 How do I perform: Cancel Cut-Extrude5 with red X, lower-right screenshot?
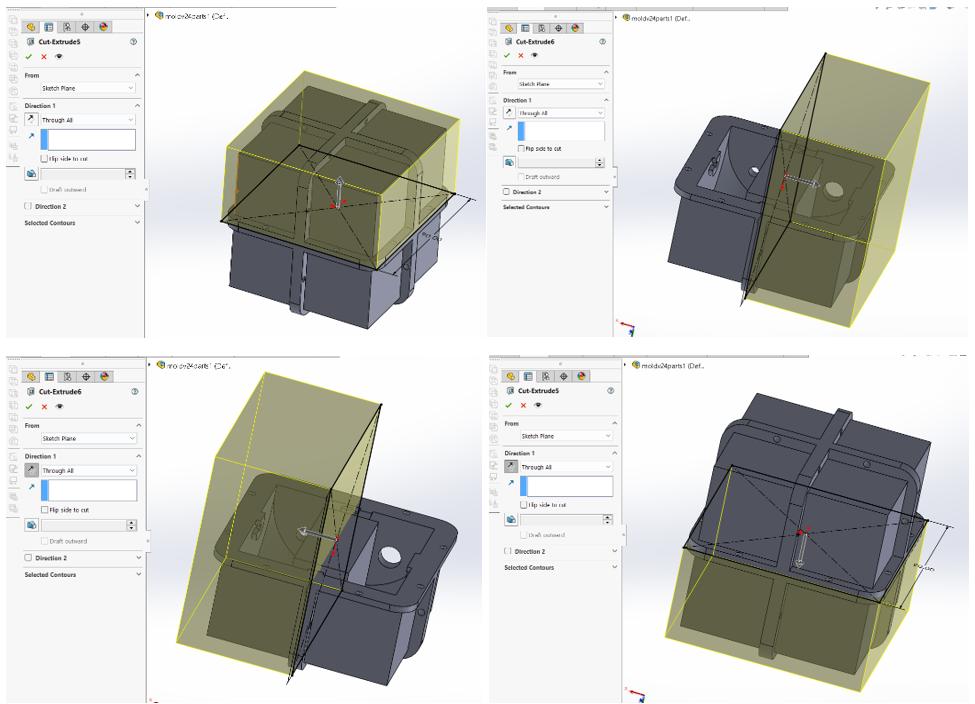pos(523,405)
